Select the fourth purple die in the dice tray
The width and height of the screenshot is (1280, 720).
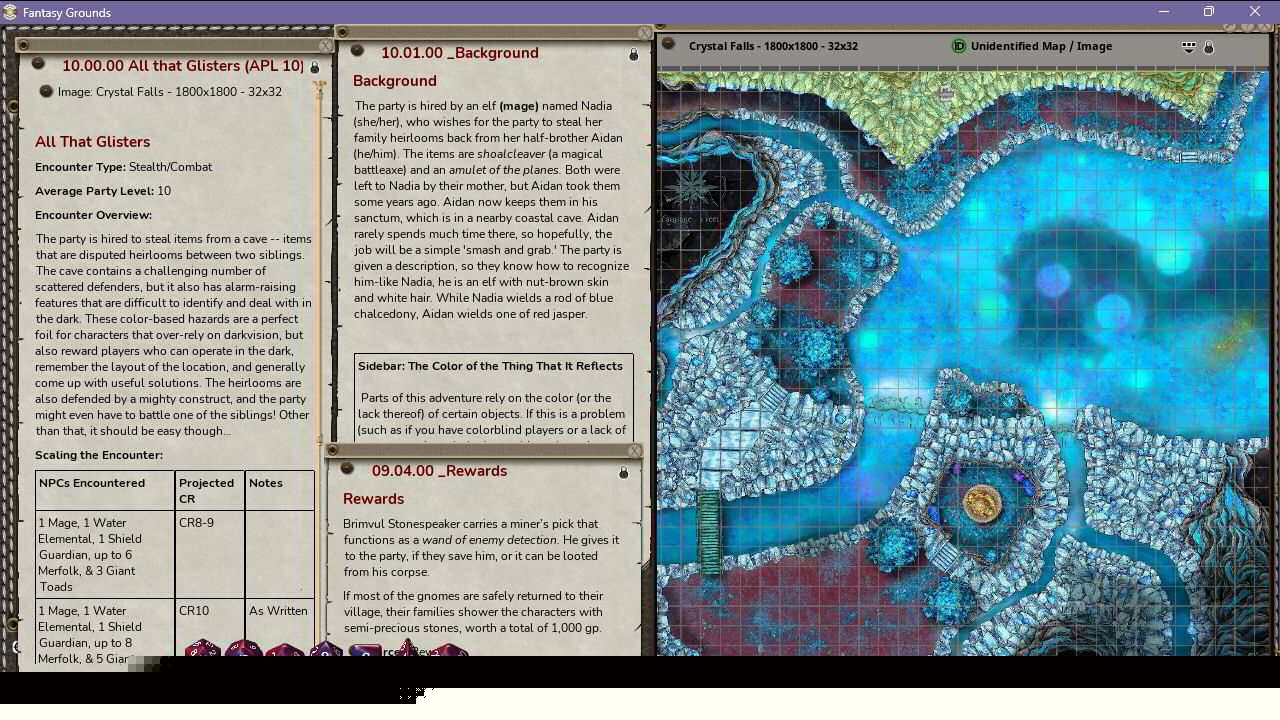(x=325, y=651)
